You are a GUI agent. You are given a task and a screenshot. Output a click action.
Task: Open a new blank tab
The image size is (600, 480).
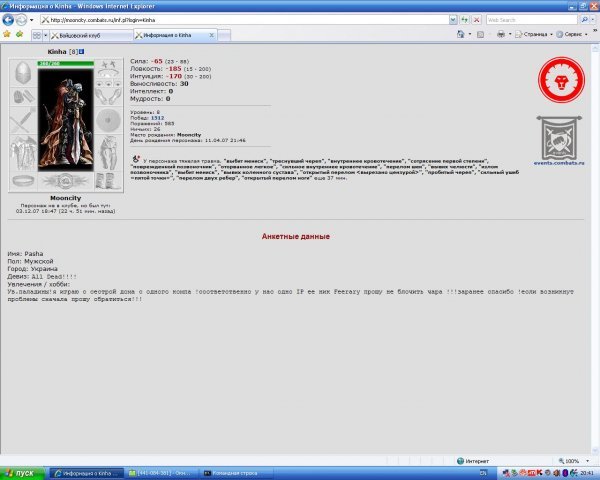coord(224,35)
